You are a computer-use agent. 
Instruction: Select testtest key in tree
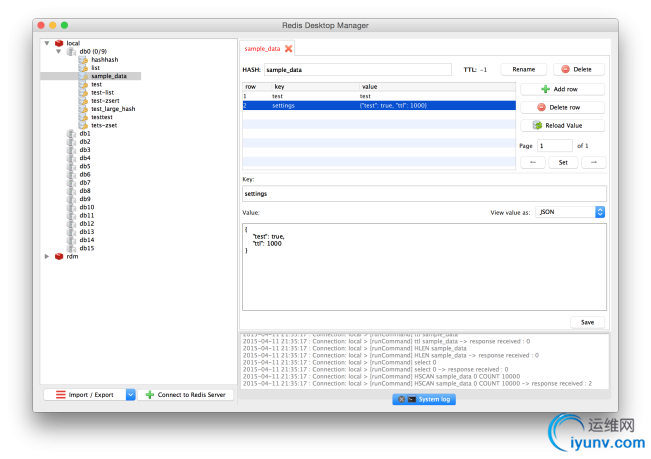(102, 117)
